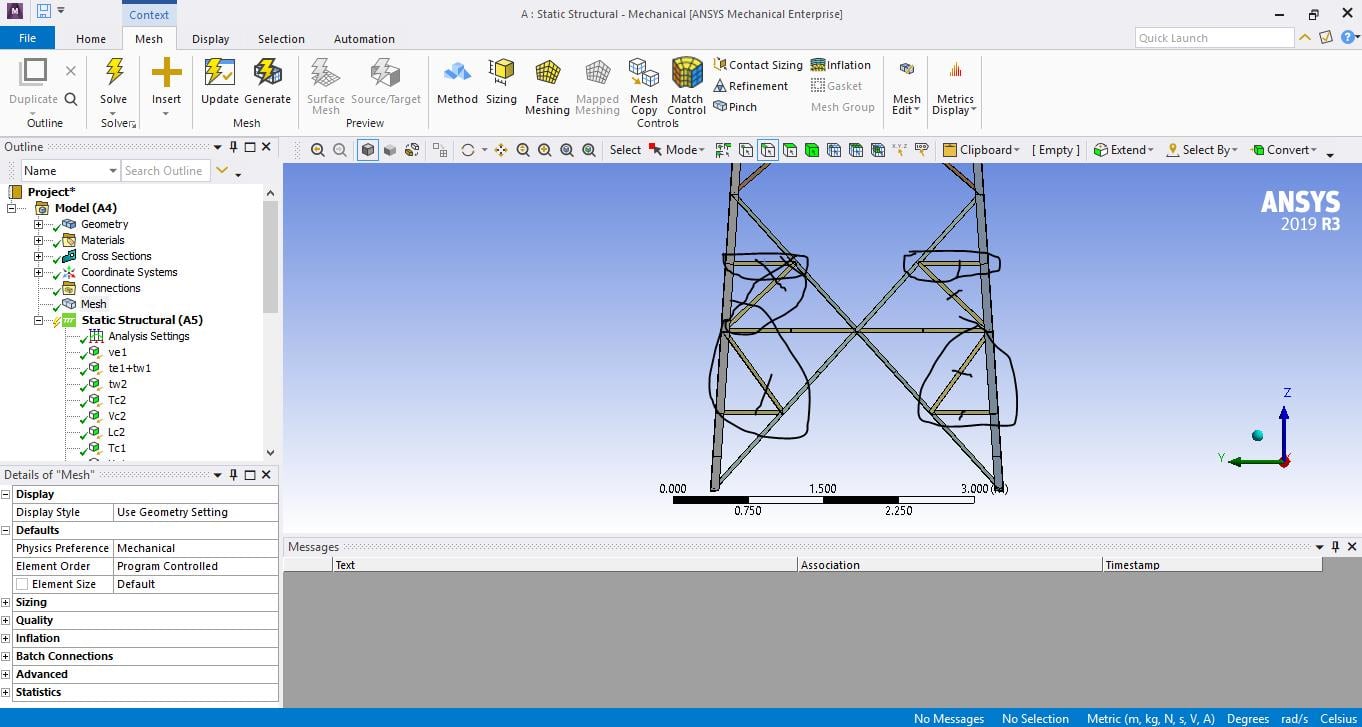1362x727 pixels.
Task: Expand the Coordinate Systems node
Action: point(38,272)
